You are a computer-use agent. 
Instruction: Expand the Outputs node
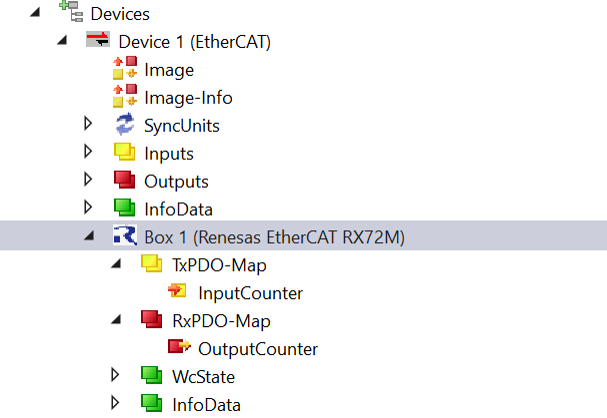pyautogui.click(x=88, y=179)
